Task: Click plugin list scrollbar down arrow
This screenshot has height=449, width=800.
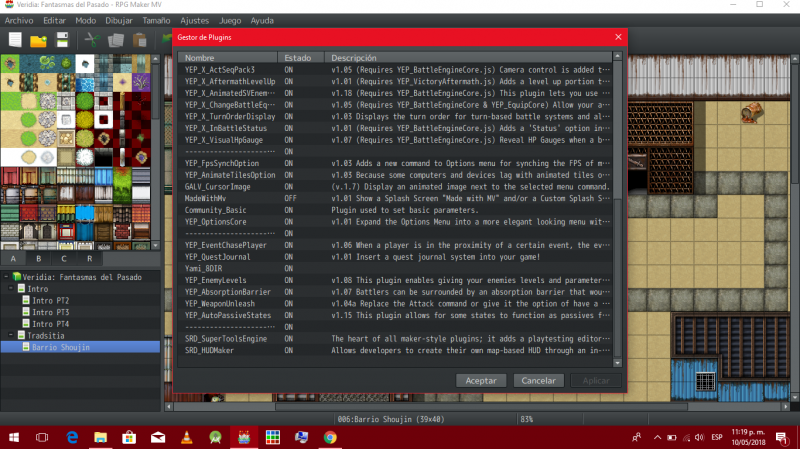Action: [x=617, y=363]
